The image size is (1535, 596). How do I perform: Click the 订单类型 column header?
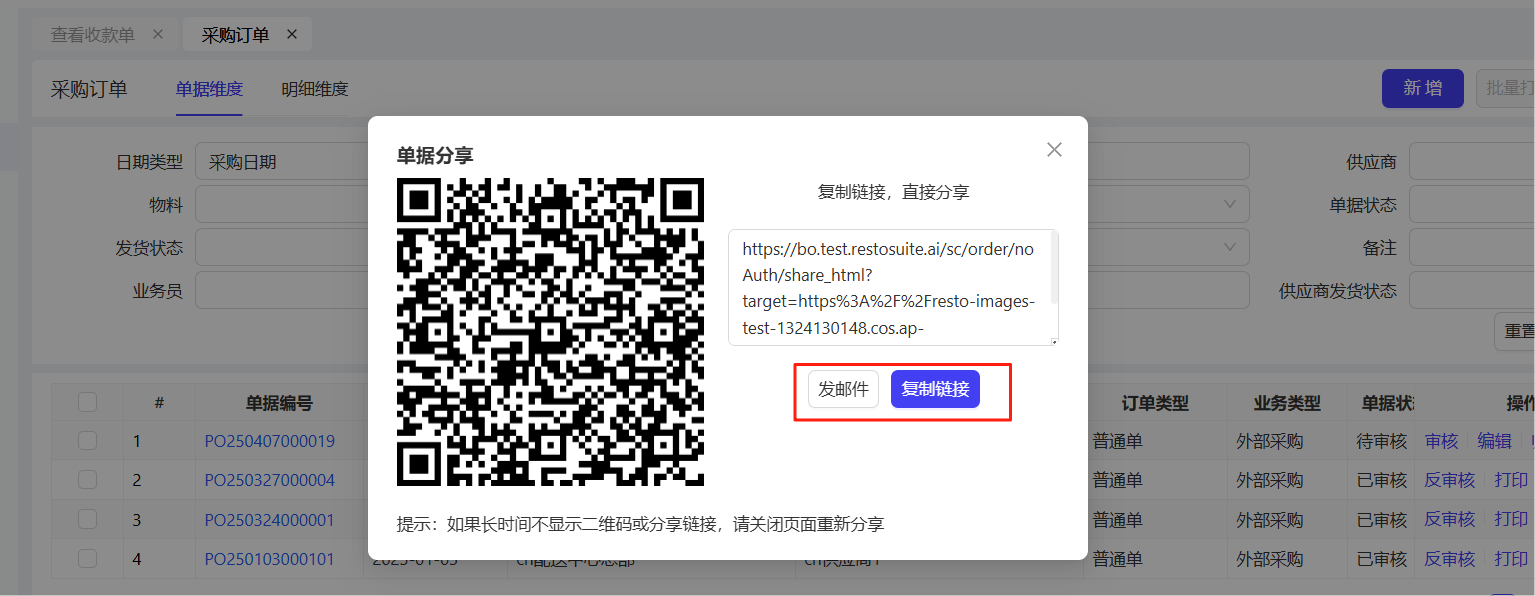click(1155, 403)
